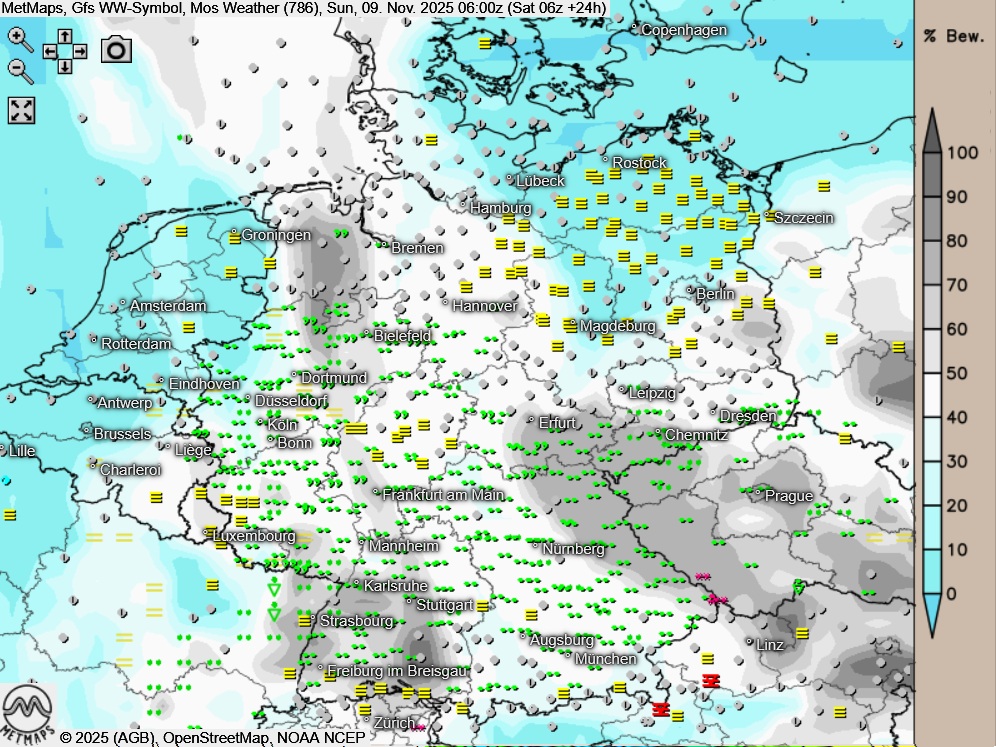Pan the map down with arrow
Image resolution: width=996 pixels, height=747 pixels.
coord(65,66)
